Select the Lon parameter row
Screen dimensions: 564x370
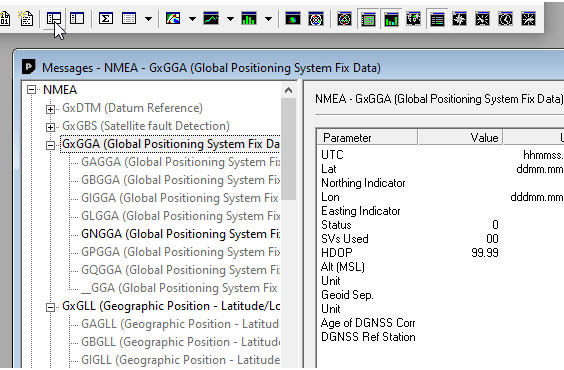[x=441, y=197]
